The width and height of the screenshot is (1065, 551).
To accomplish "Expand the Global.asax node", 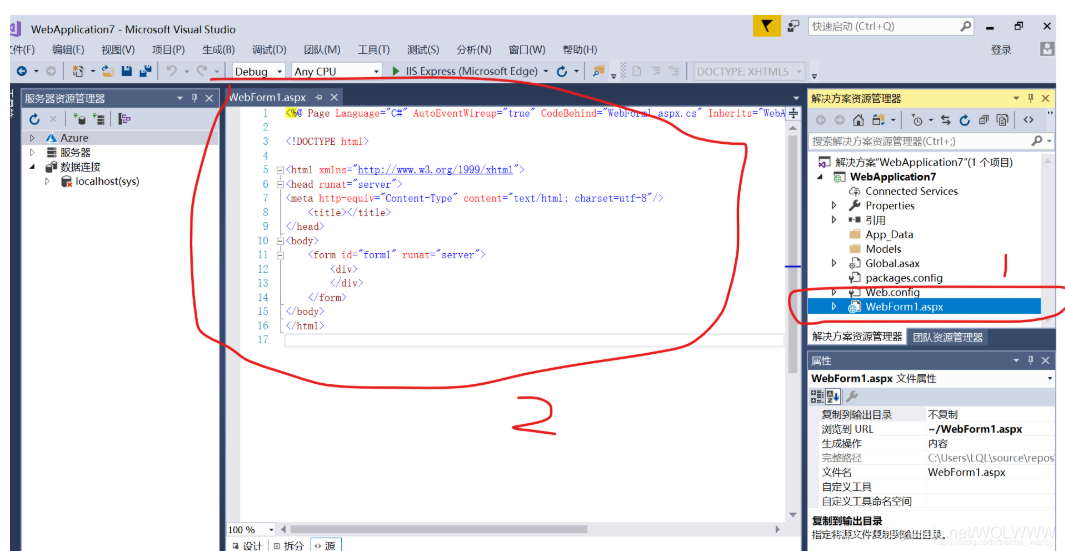I will [x=835, y=263].
